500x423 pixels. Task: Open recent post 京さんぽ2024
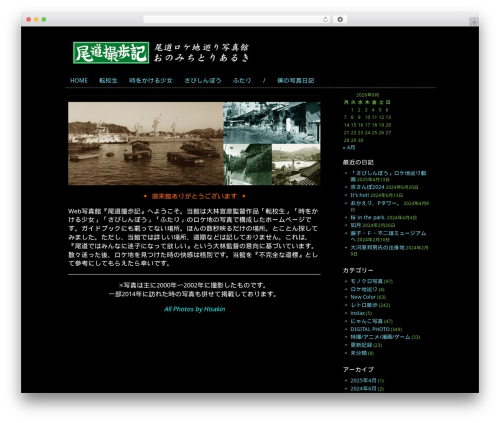point(367,187)
